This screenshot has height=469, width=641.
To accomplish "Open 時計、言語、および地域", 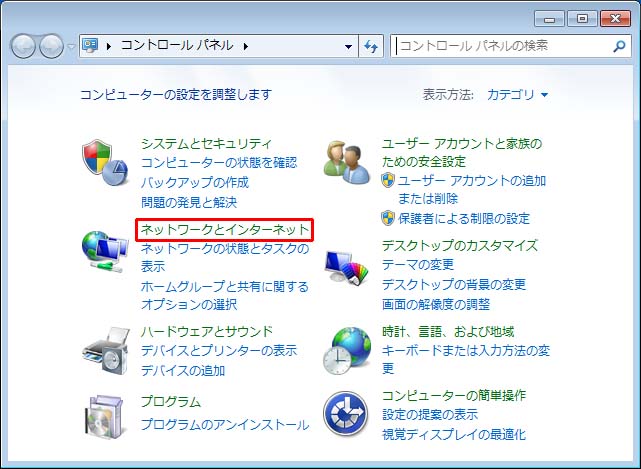I will coord(448,331).
